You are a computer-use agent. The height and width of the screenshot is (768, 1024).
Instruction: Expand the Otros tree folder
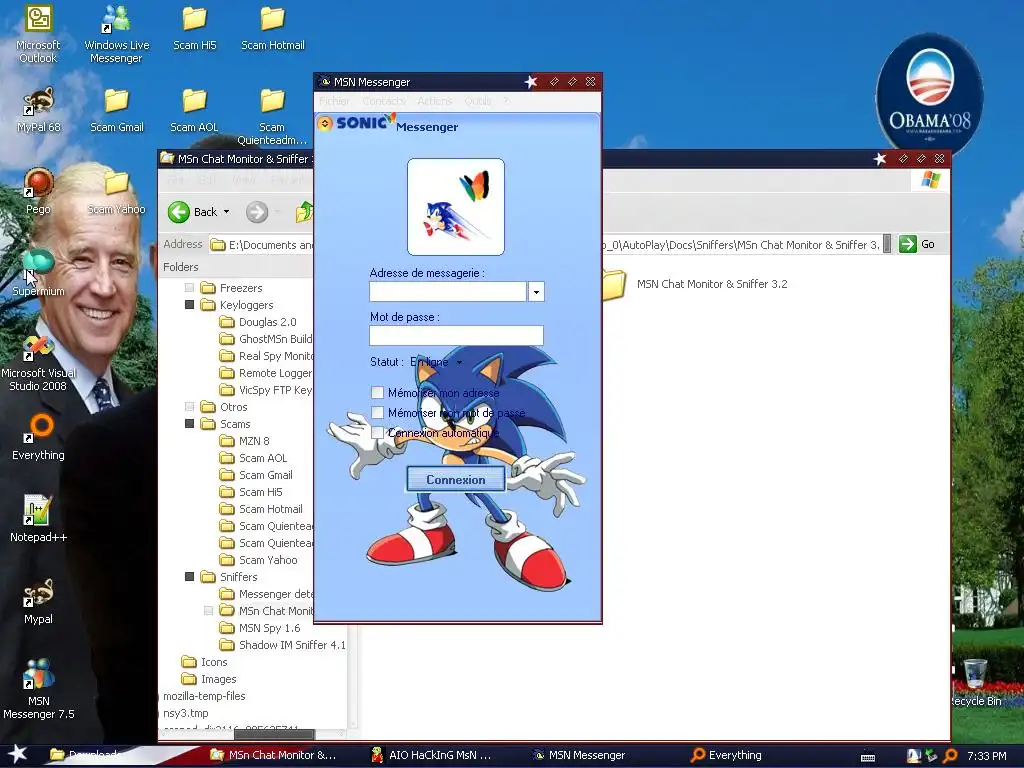(x=189, y=406)
